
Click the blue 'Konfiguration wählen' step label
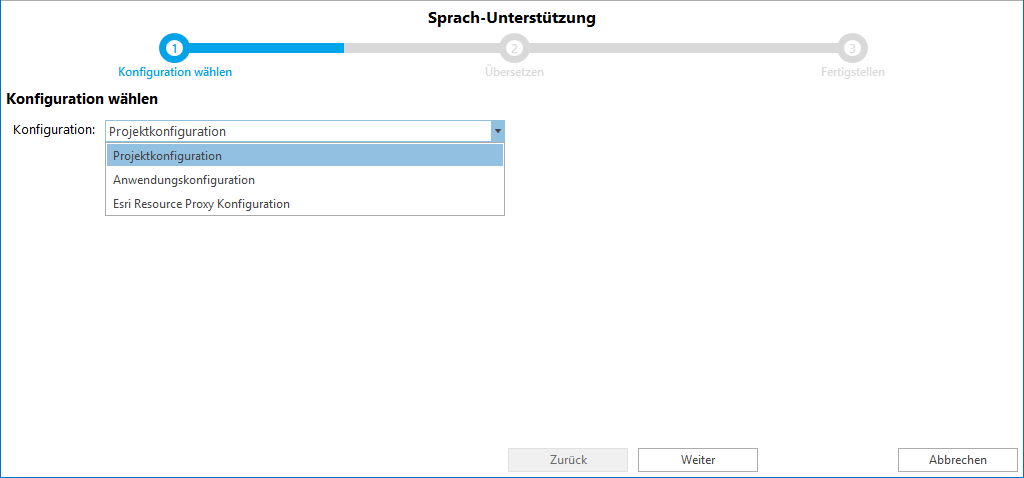point(175,72)
